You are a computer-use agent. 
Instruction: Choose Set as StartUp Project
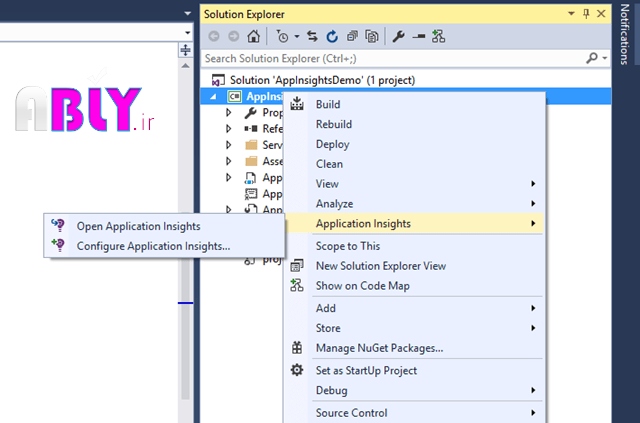415,370
